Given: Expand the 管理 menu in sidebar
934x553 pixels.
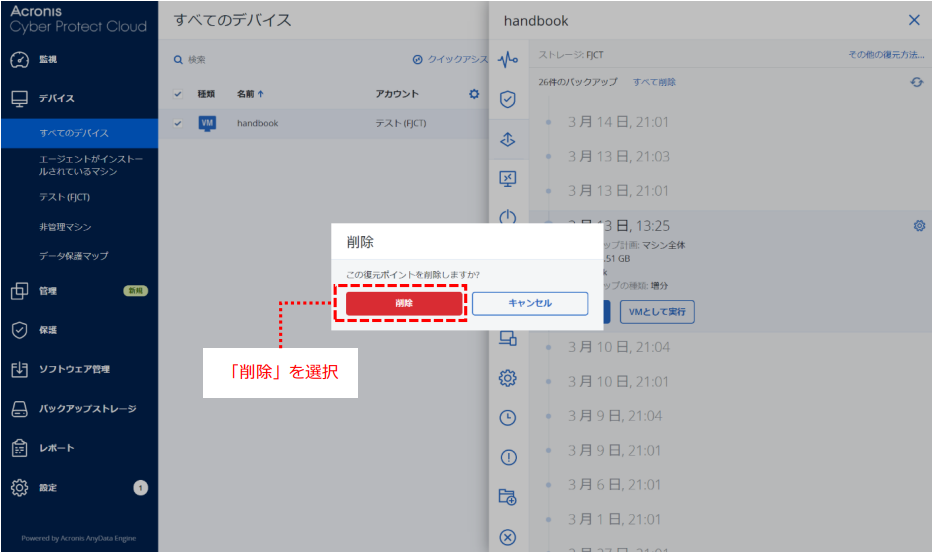Looking at the screenshot, I should (x=48, y=291).
